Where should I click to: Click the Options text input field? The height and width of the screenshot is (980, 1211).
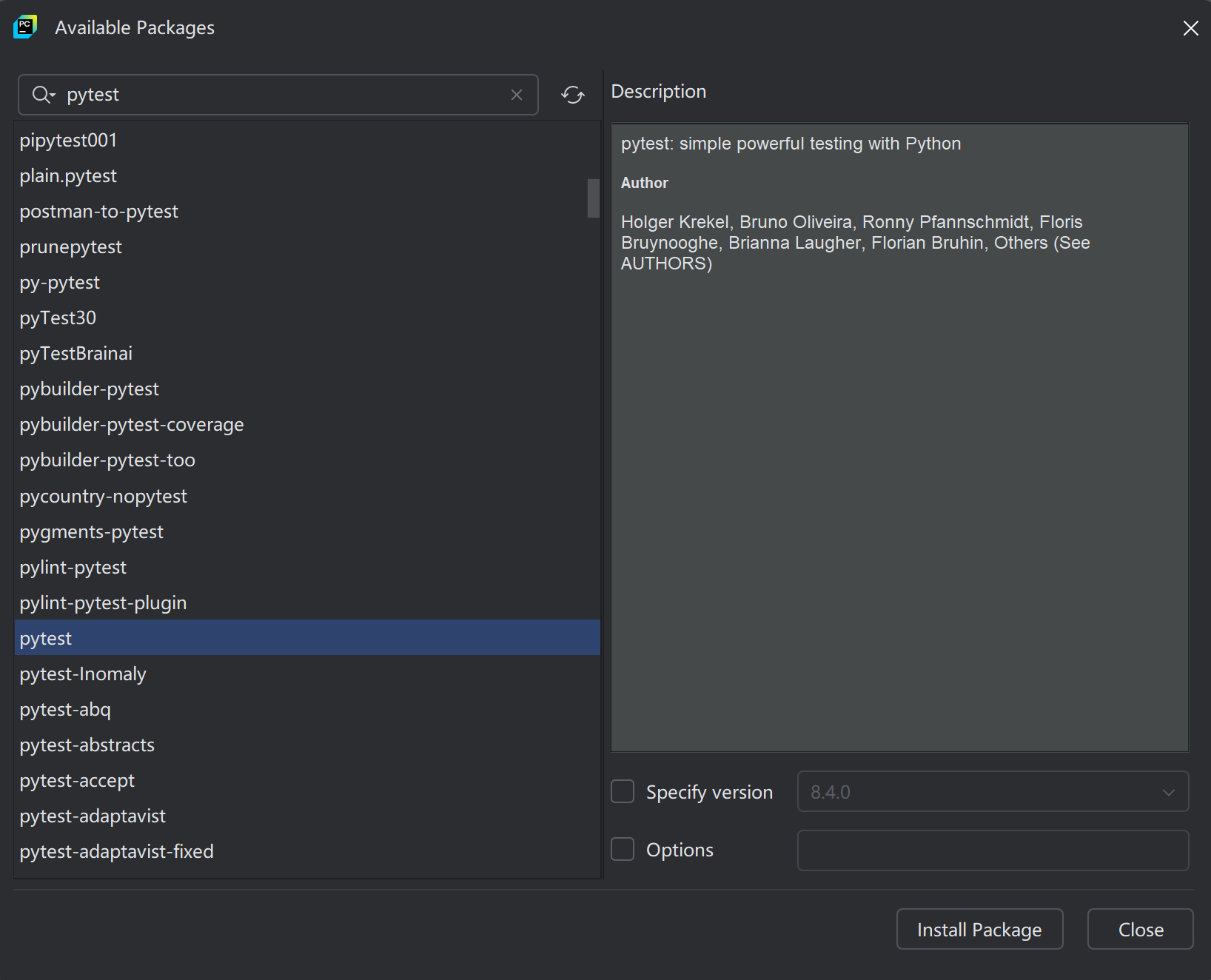click(993, 850)
